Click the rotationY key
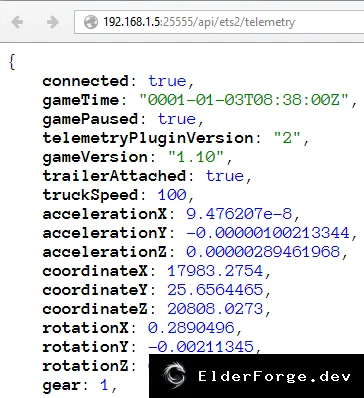Screen dimensions: 364x398 [x=85, y=347]
